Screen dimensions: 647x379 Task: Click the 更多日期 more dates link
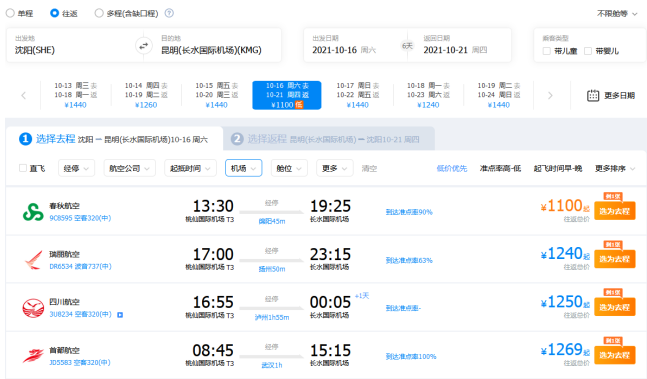(619, 96)
